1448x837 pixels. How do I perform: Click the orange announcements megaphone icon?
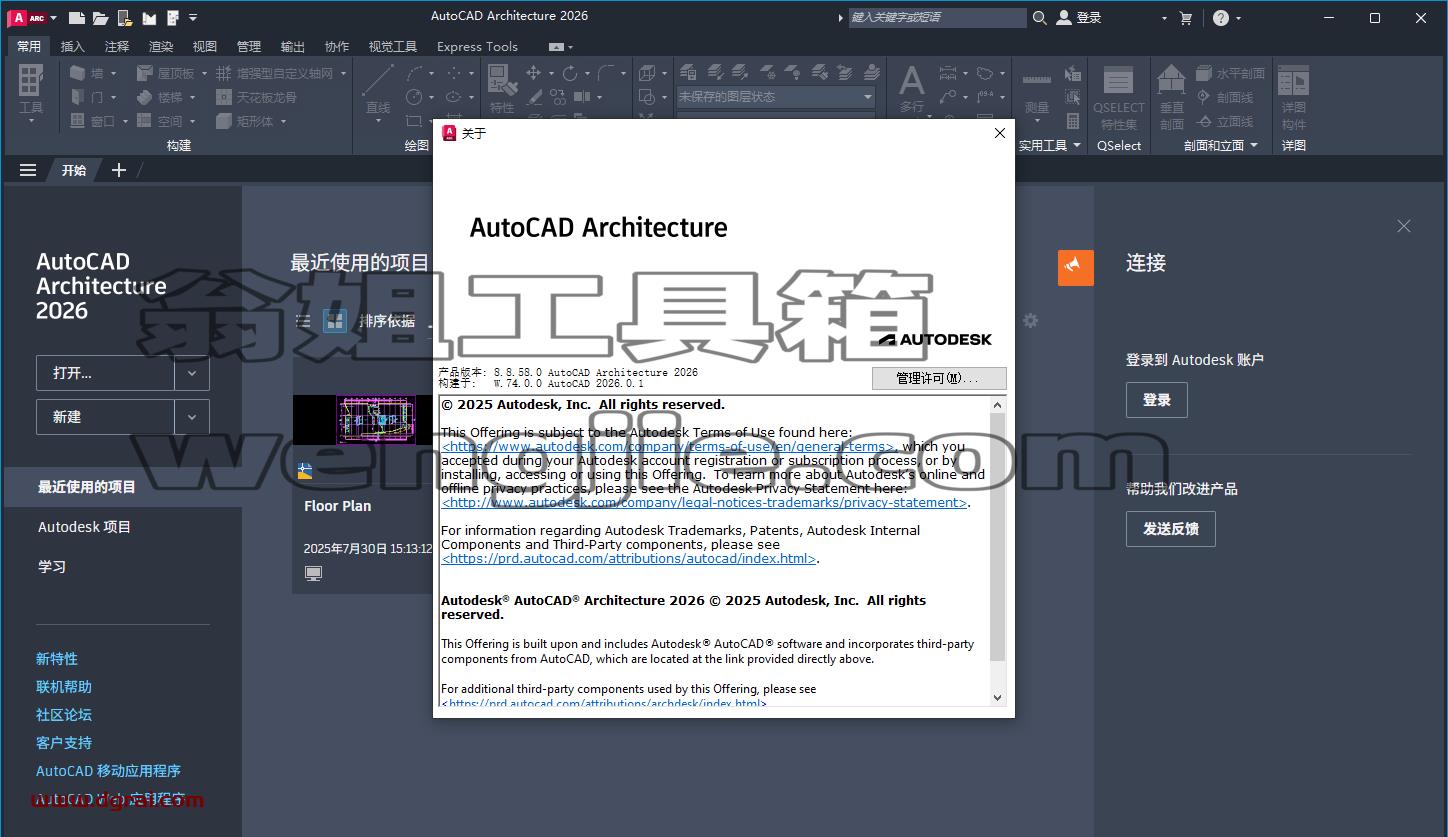point(1076,267)
